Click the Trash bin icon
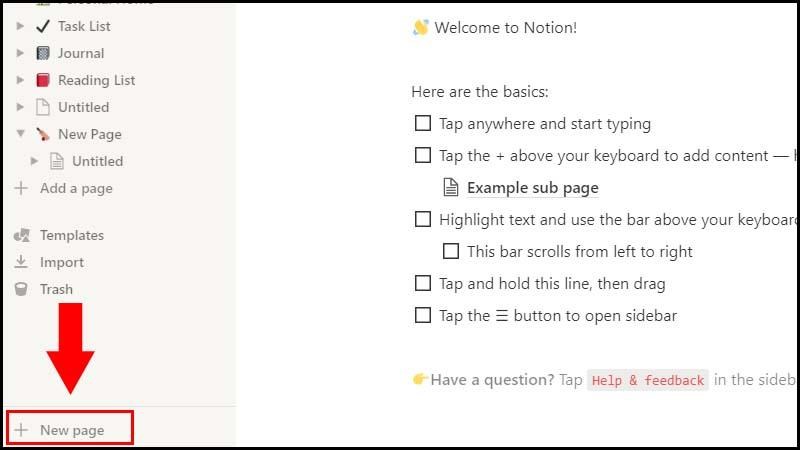Screen dimensions: 800x450 click(21, 289)
